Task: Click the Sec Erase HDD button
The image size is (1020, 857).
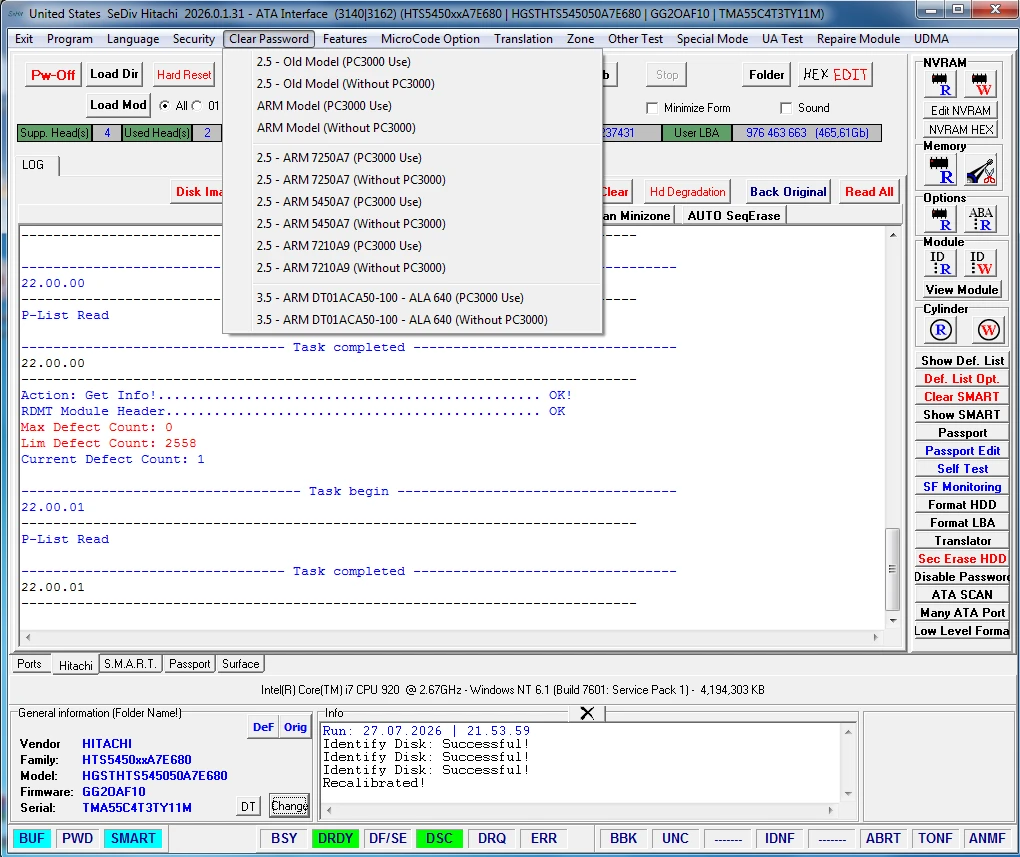Action: [961, 559]
